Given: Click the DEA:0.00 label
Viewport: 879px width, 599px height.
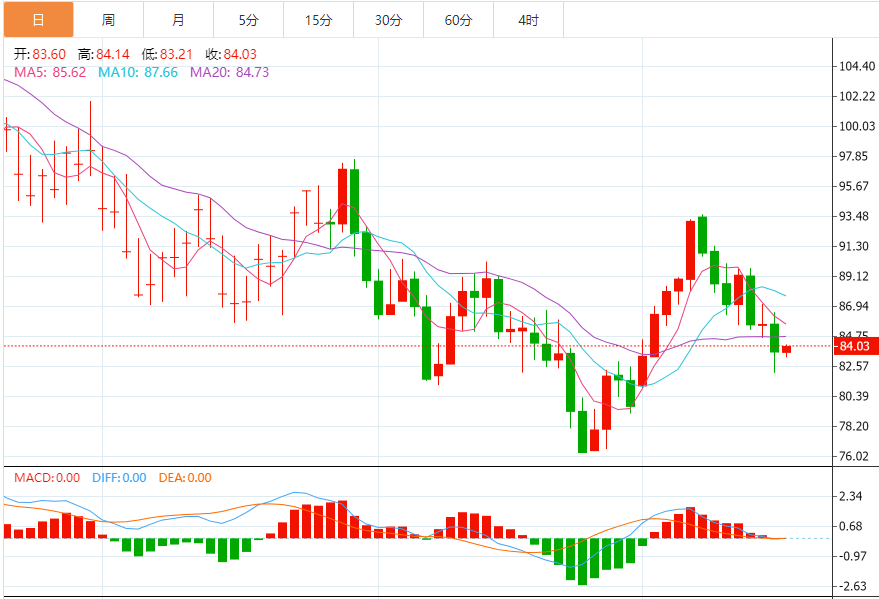Looking at the screenshot, I should pyautogui.click(x=185, y=478).
